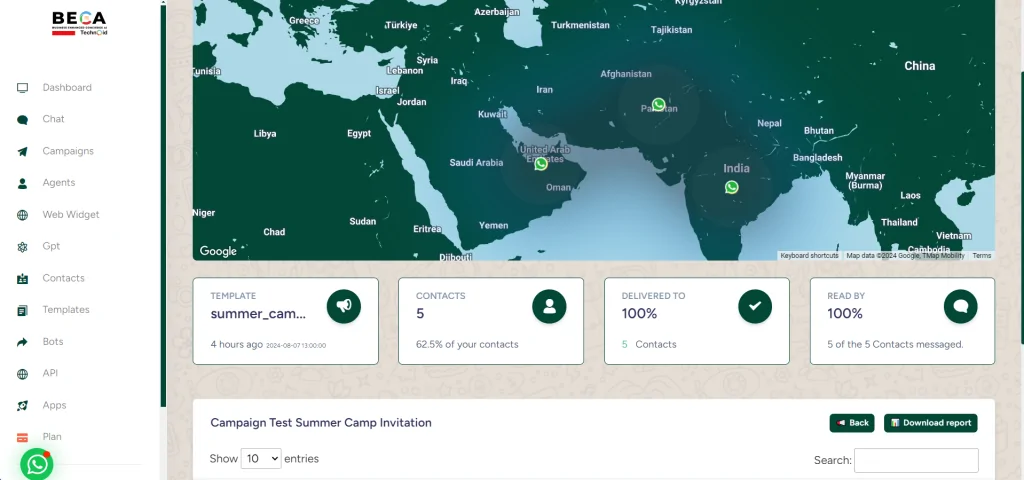Open the entries count dropdown
The width and height of the screenshot is (1024, 480).
coord(261,459)
